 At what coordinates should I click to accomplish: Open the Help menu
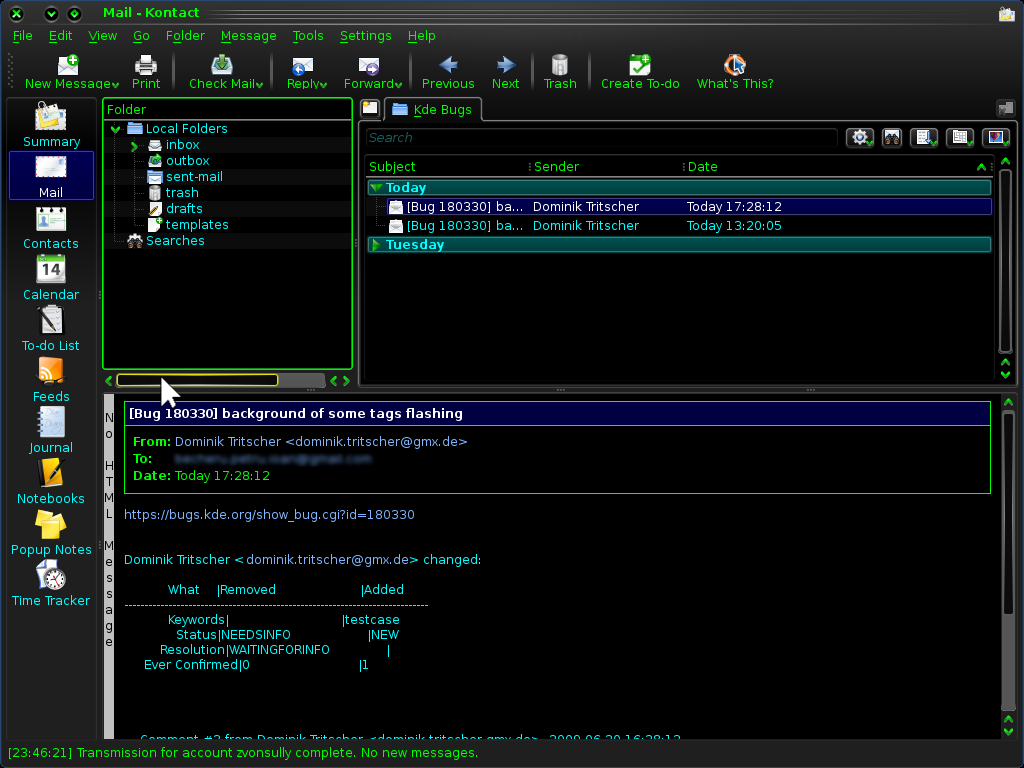[x=421, y=36]
